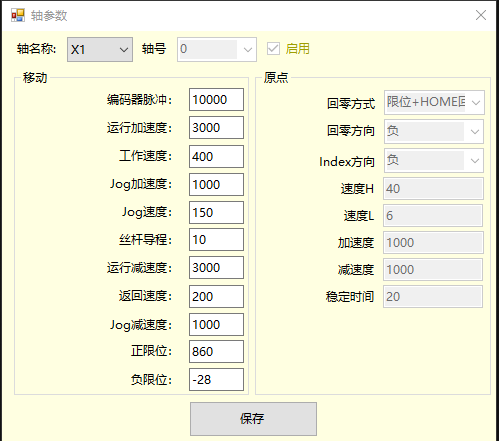Click the 编码器脉冲 label
This screenshot has height=441, width=499.
coord(139,100)
